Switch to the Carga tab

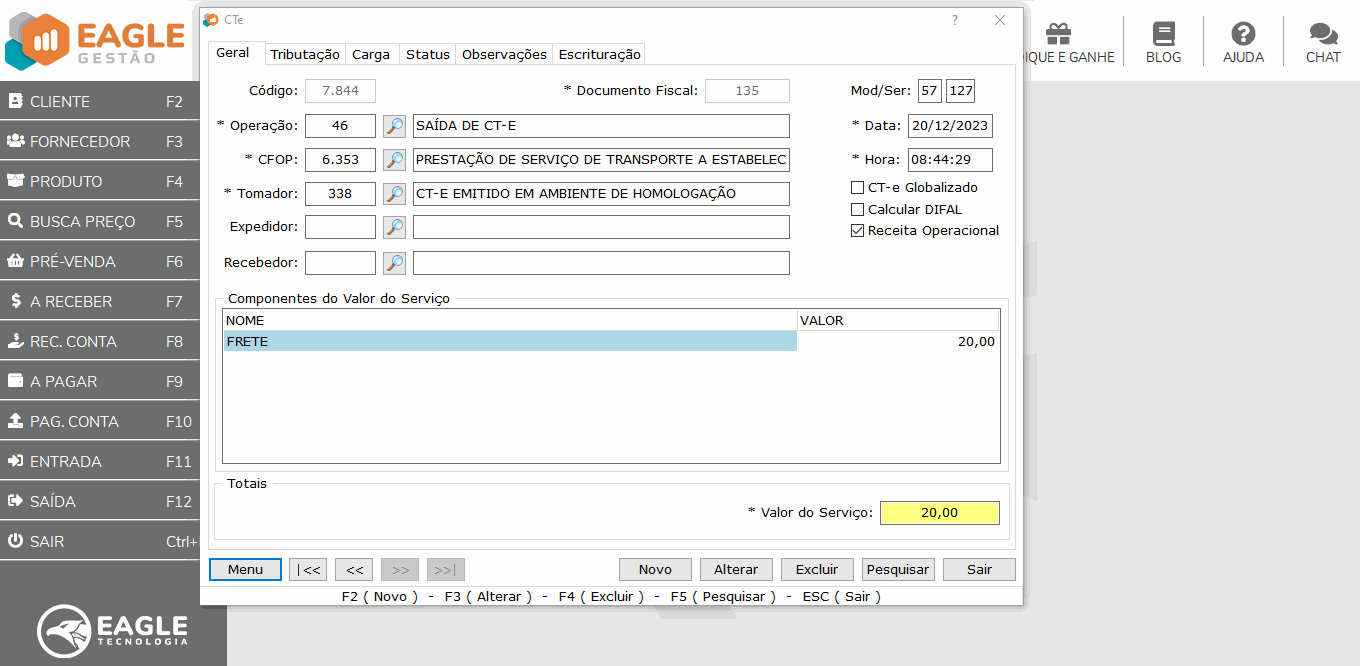pyautogui.click(x=371, y=54)
